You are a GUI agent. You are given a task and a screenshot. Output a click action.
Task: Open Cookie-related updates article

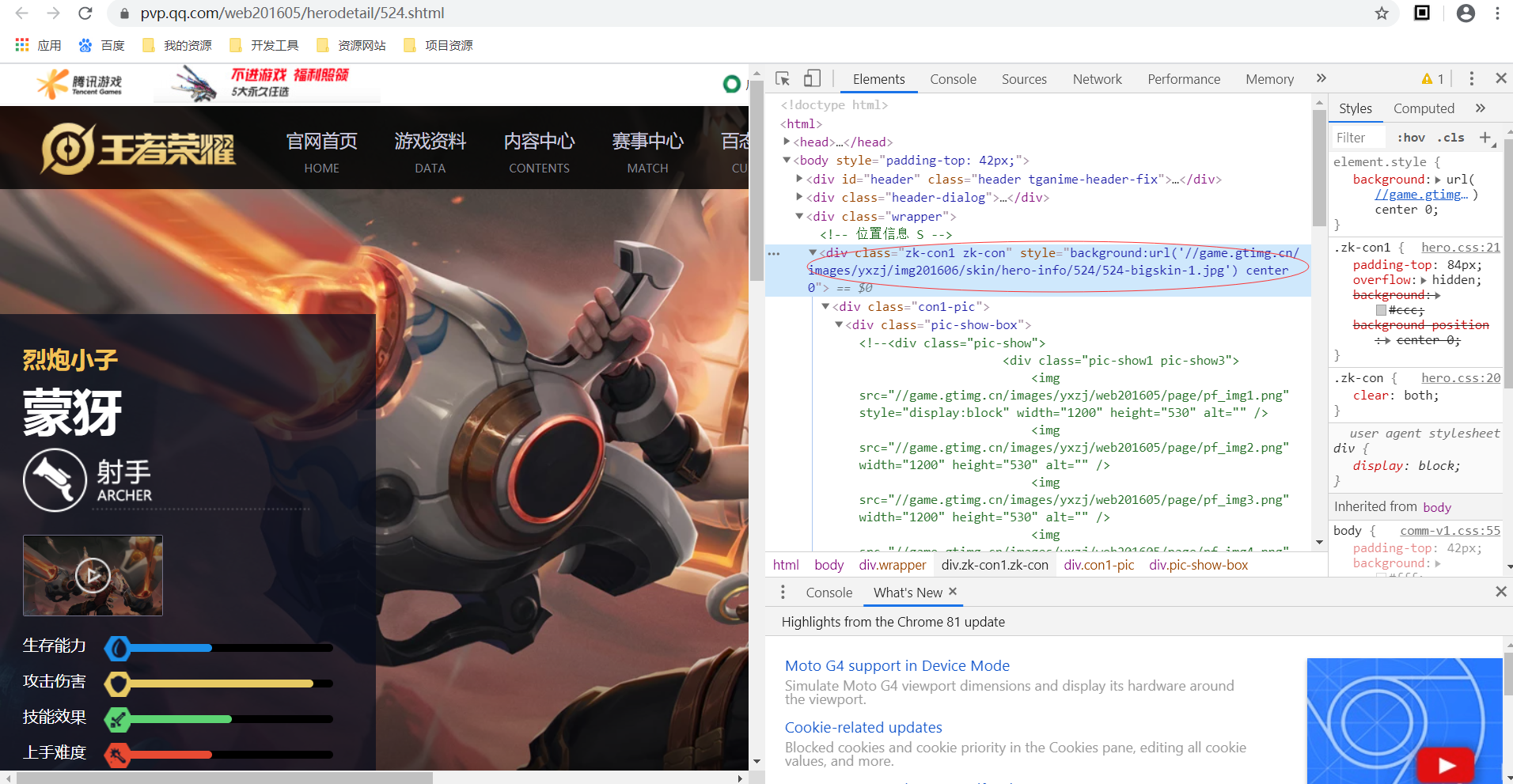coord(863,727)
